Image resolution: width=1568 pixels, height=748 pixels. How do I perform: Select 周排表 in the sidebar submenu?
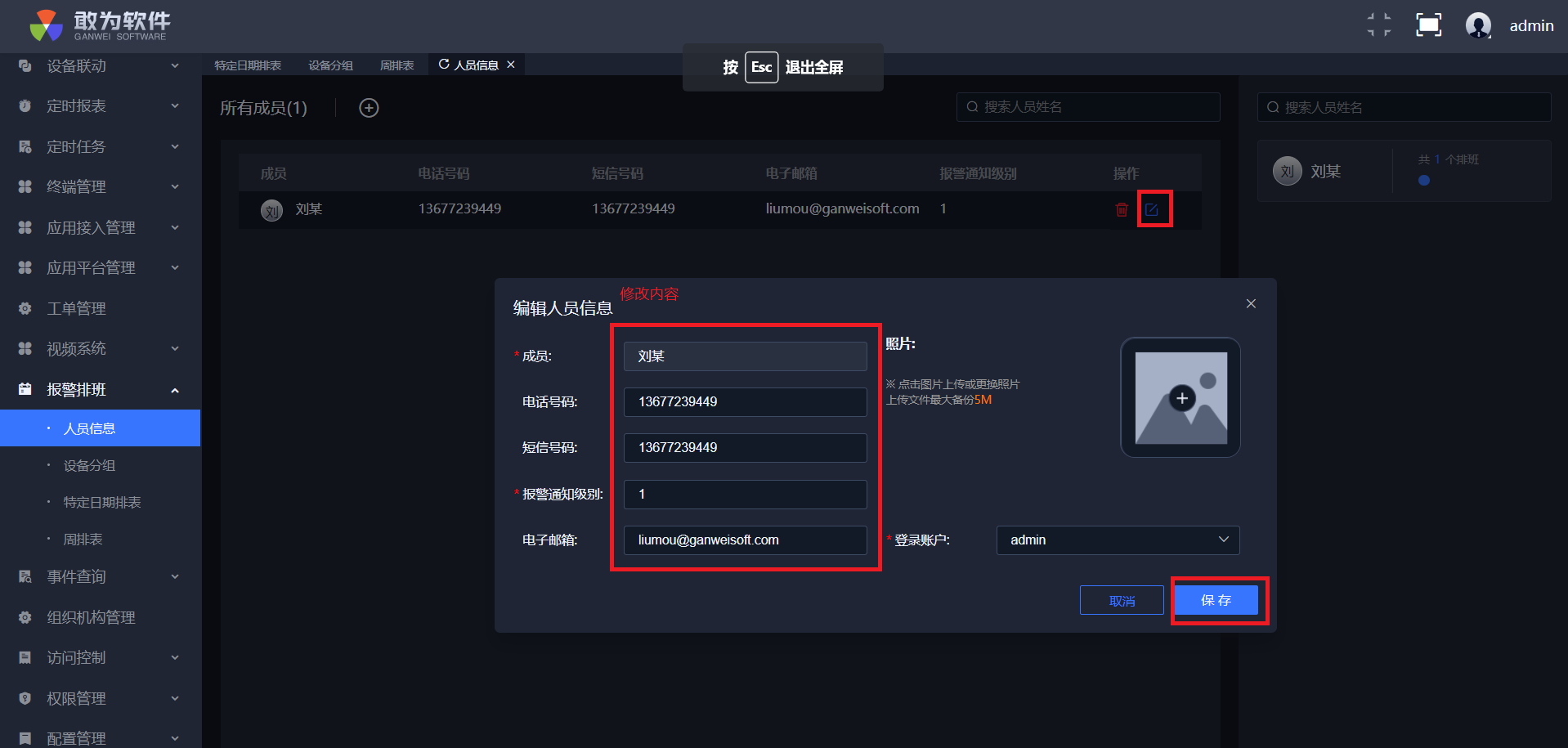click(100, 540)
